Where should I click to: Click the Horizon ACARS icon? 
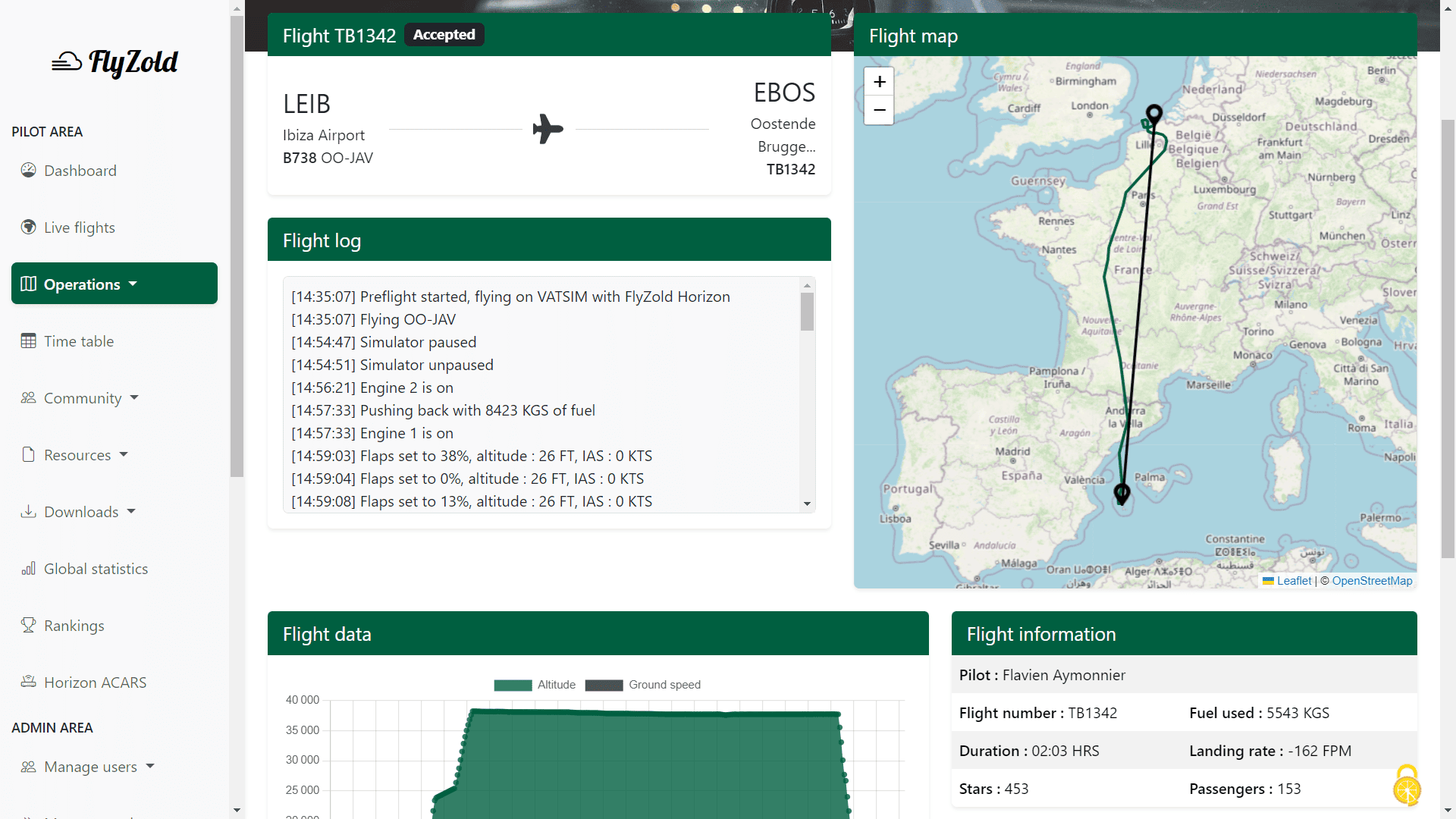29,682
